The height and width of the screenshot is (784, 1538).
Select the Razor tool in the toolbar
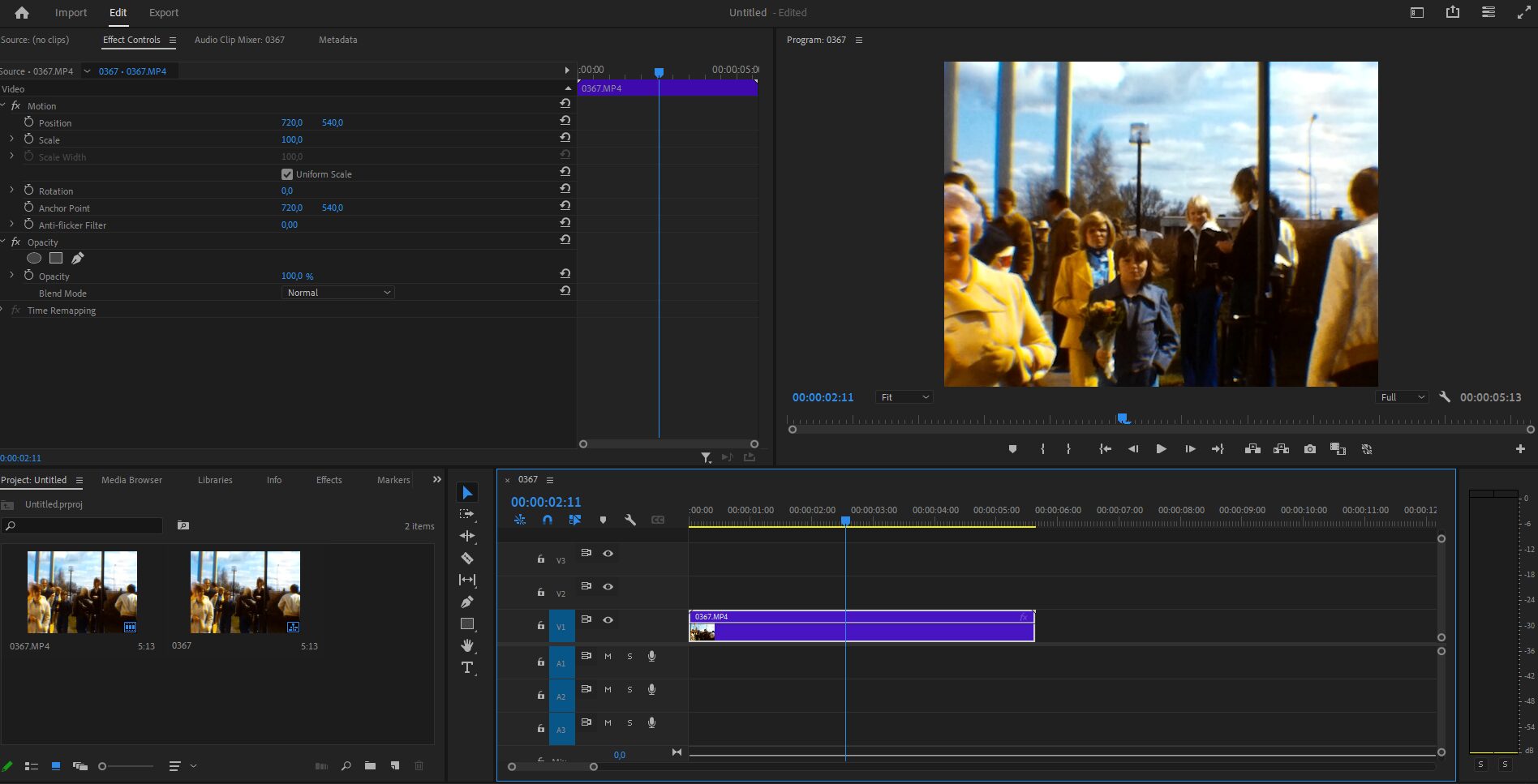tap(467, 558)
